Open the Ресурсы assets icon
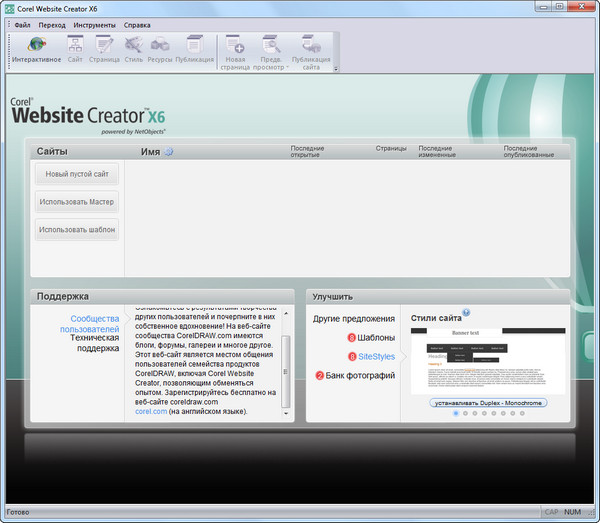600x523 pixels. pos(160,47)
